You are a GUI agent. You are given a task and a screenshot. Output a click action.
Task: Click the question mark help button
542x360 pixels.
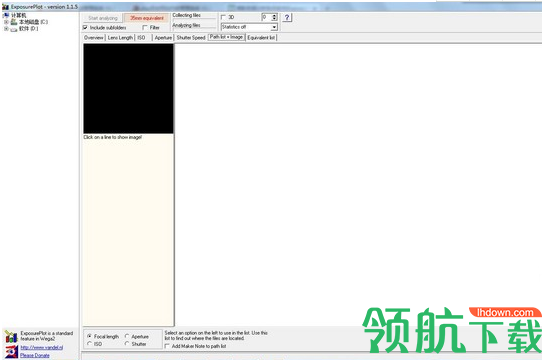click(x=287, y=18)
